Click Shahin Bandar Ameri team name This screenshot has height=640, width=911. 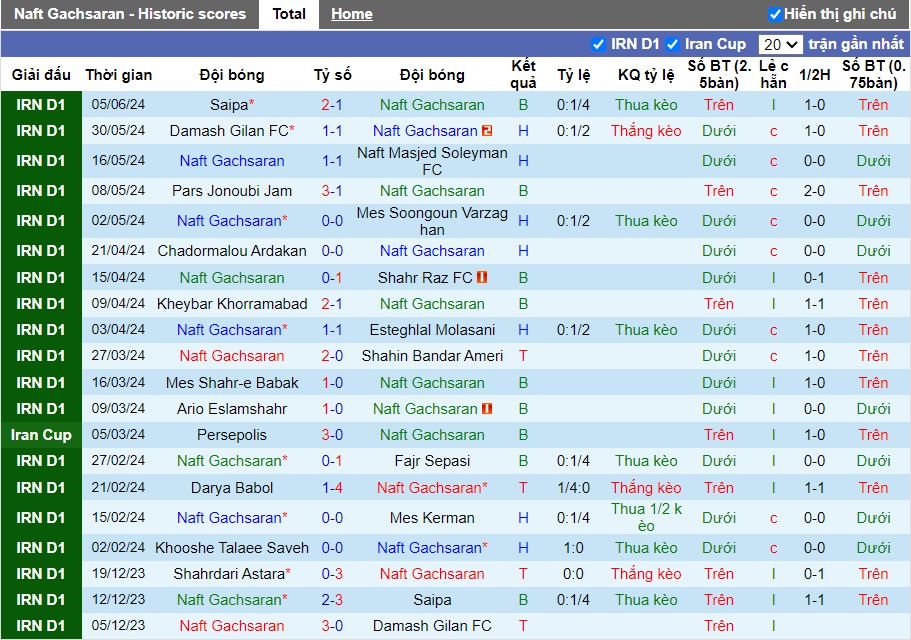point(432,356)
